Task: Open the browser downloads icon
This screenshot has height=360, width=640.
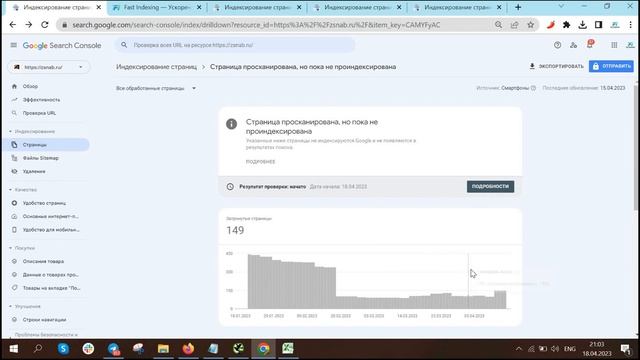Action: click(x=582, y=25)
